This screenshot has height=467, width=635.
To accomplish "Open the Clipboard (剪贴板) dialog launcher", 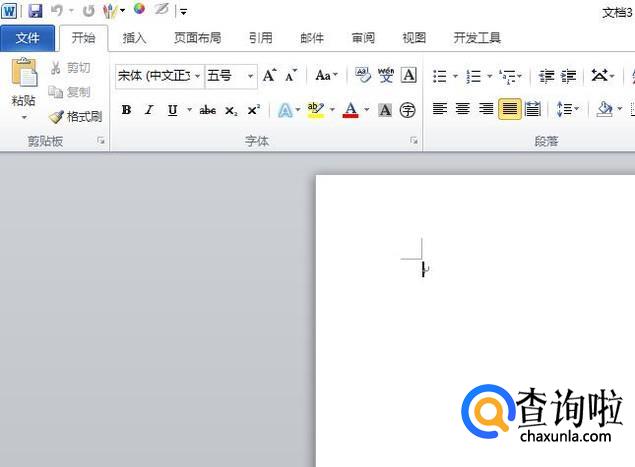I will pos(100,141).
